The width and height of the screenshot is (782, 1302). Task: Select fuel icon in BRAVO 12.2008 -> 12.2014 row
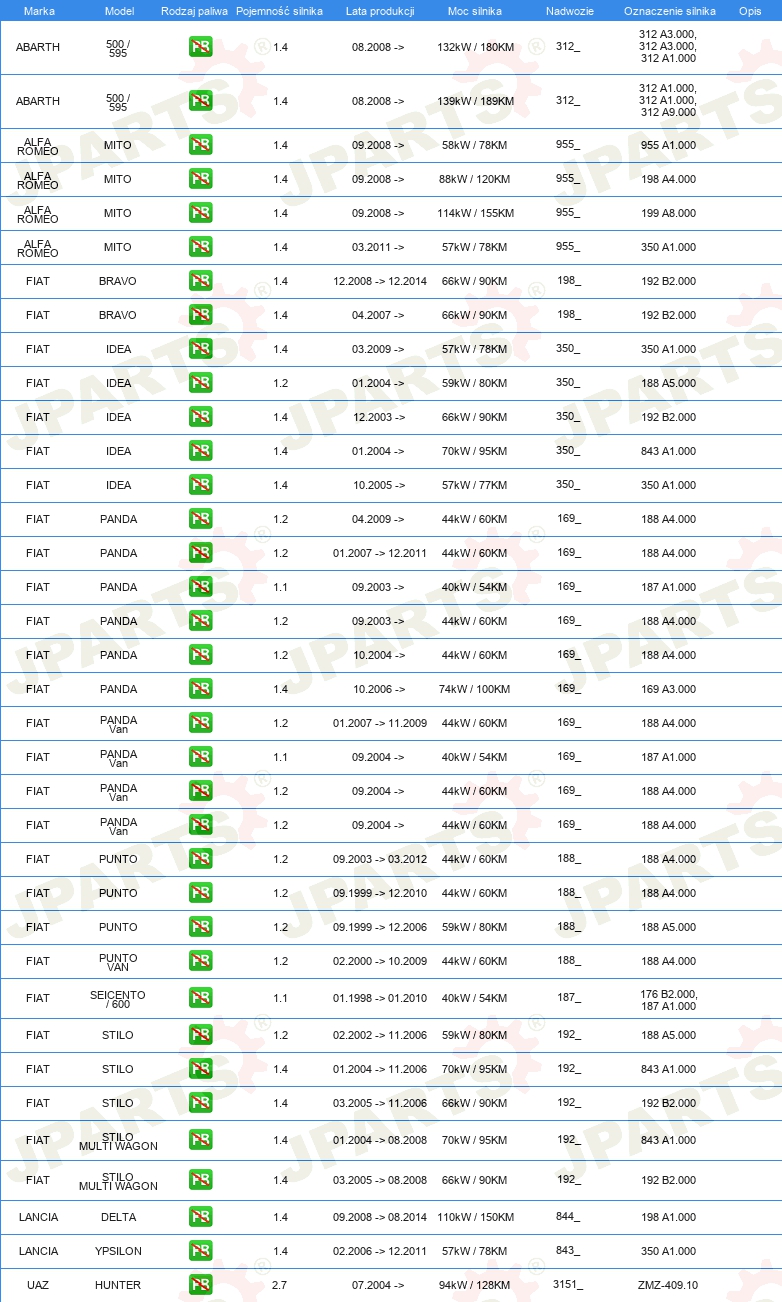tap(201, 280)
